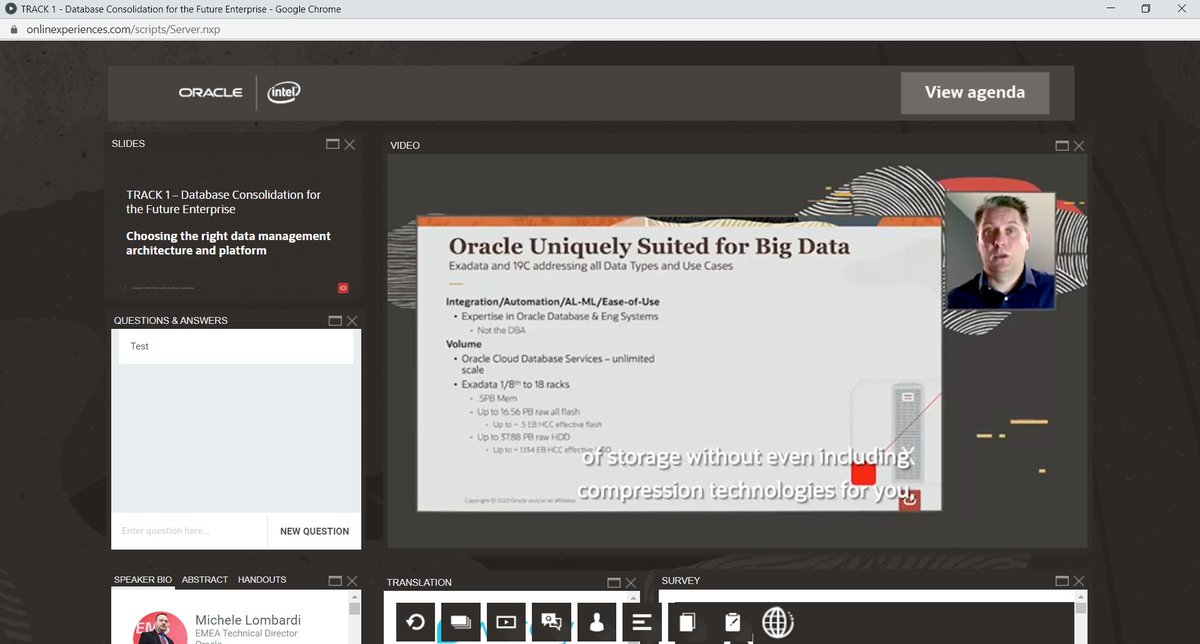Close the SPEAKER BIO panel
This screenshot has height=644, width=1200.
coord(350,580)
